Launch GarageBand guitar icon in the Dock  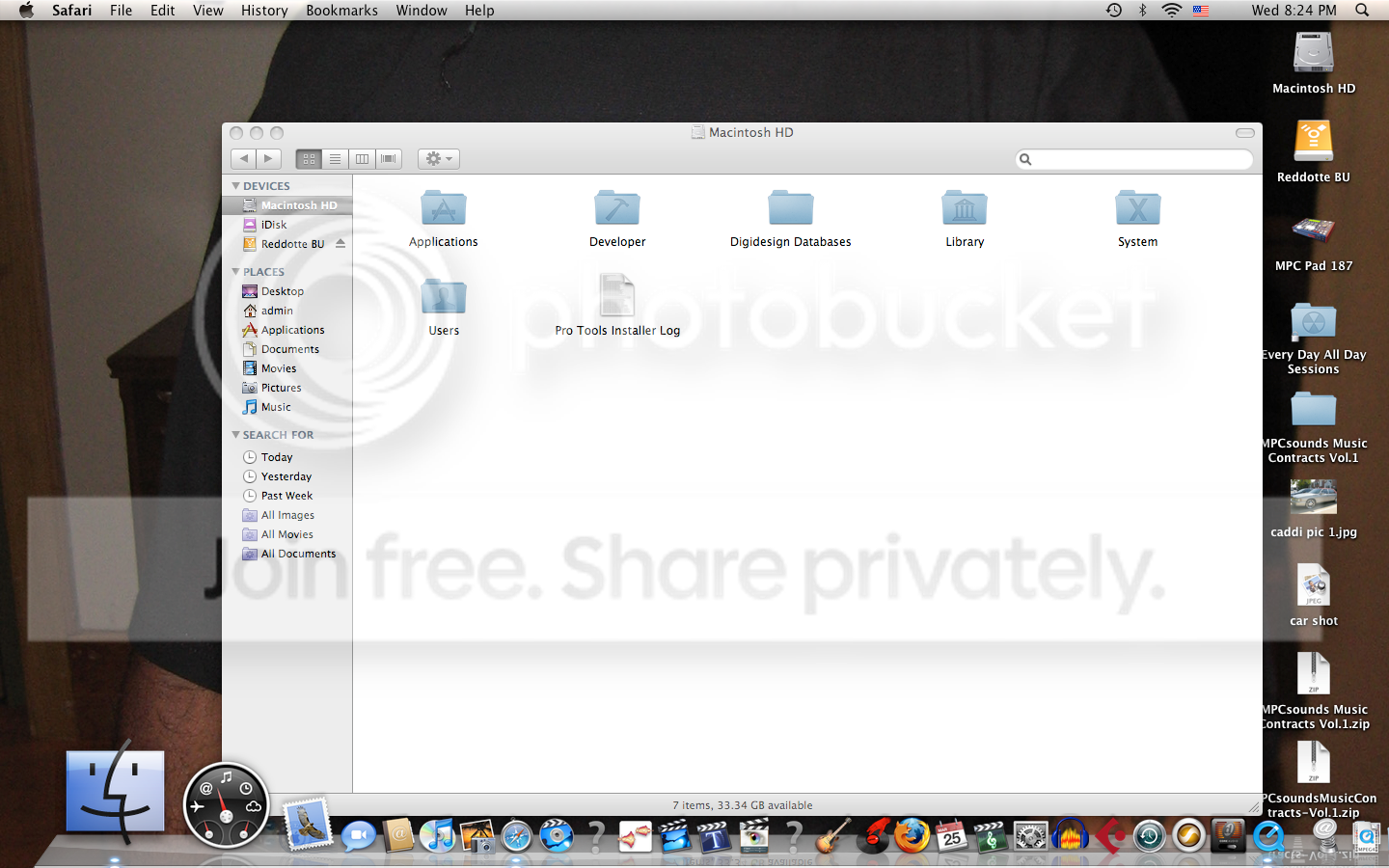[832, 835]
